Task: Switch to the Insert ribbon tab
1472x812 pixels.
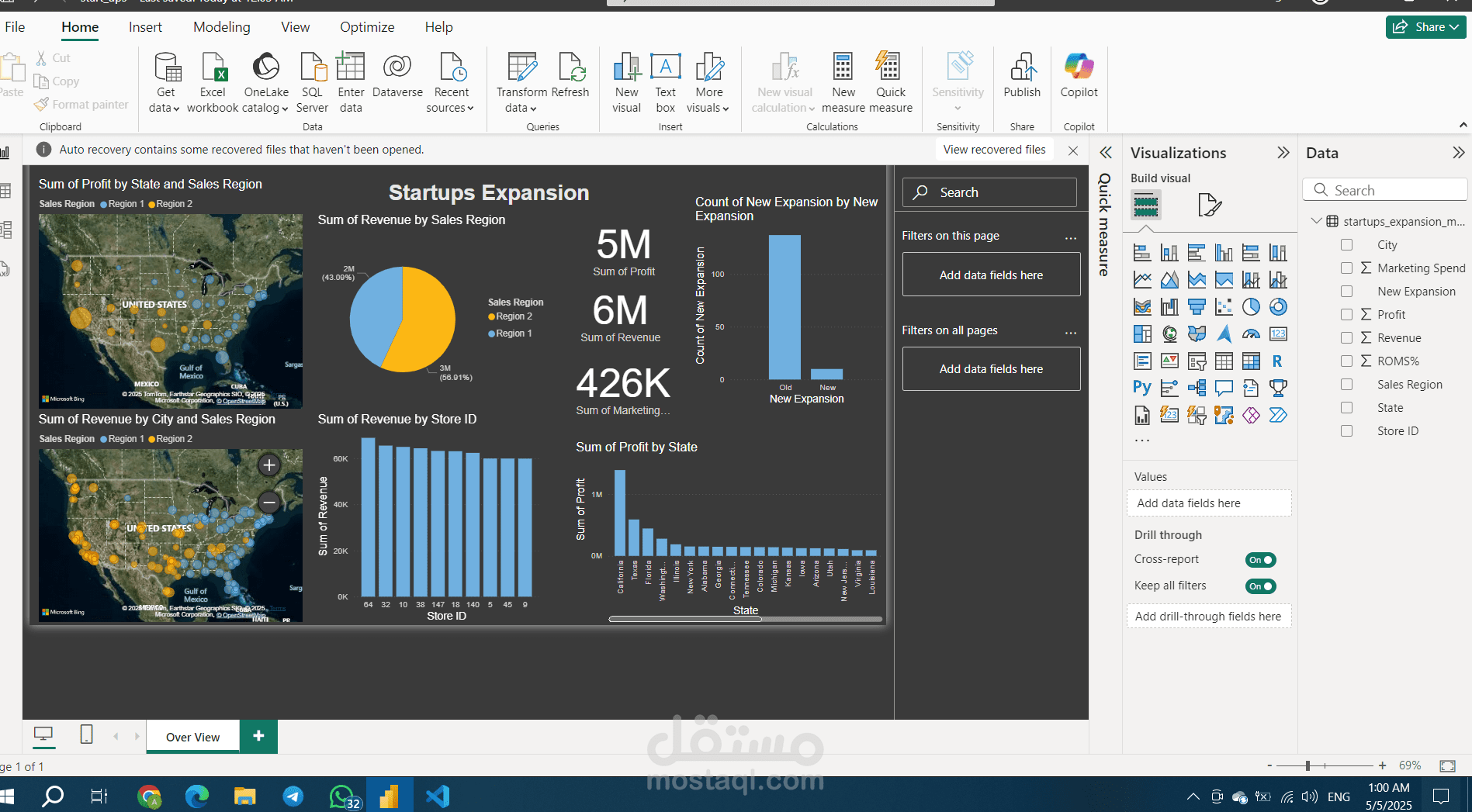Action: click(145, 27)
